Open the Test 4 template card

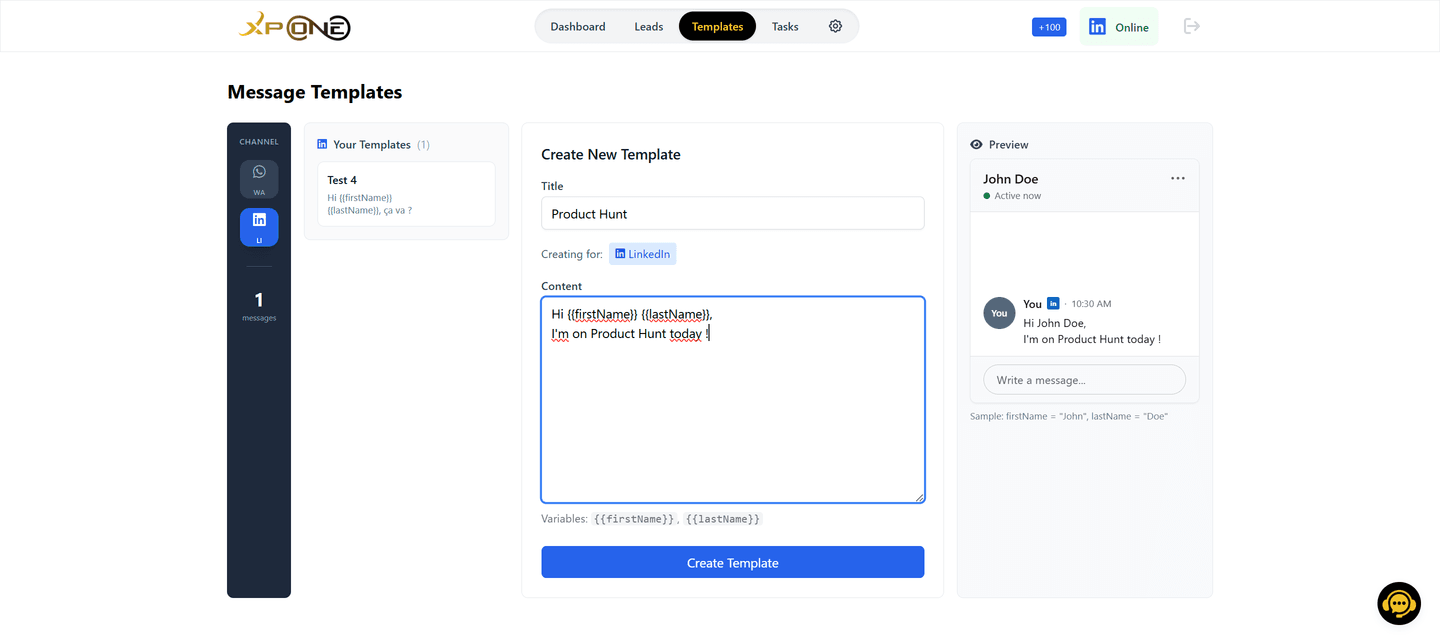coord(406,194)
